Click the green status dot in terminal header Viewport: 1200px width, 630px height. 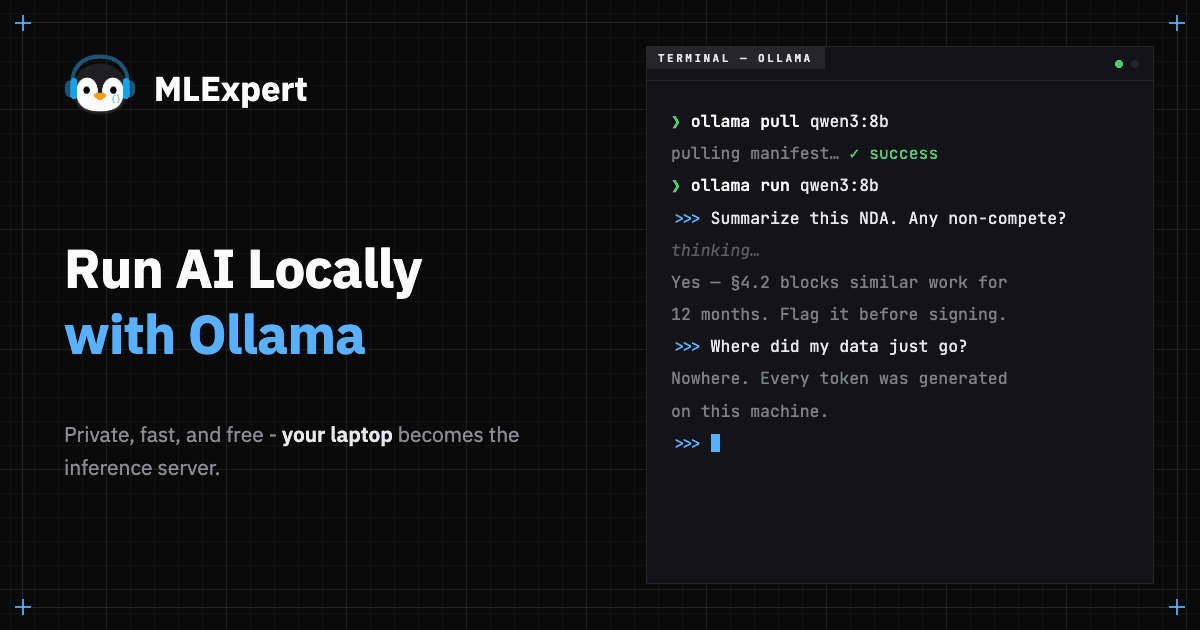point(1119,64)
